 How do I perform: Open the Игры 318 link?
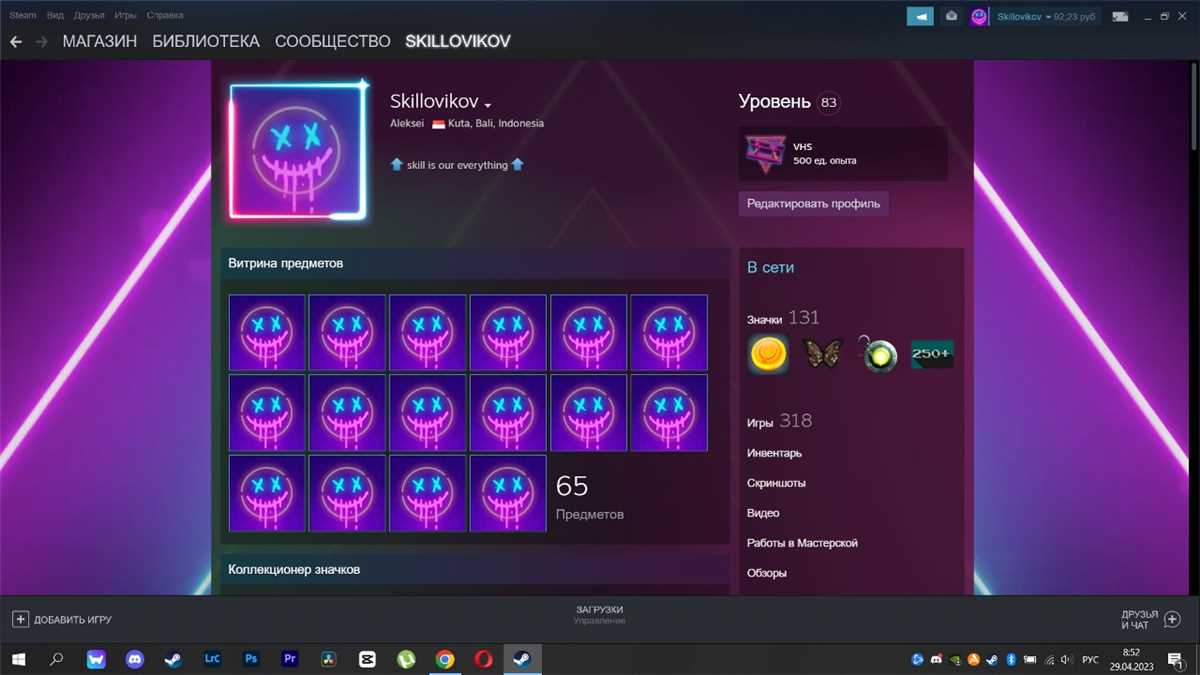[x=779, y=421]
